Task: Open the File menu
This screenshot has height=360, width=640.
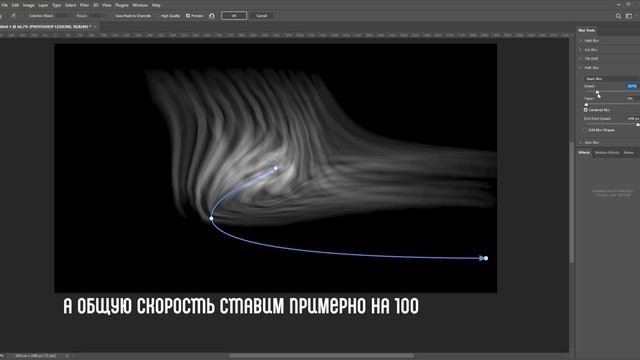Action: pyautogui.click(x=4, y=5)
